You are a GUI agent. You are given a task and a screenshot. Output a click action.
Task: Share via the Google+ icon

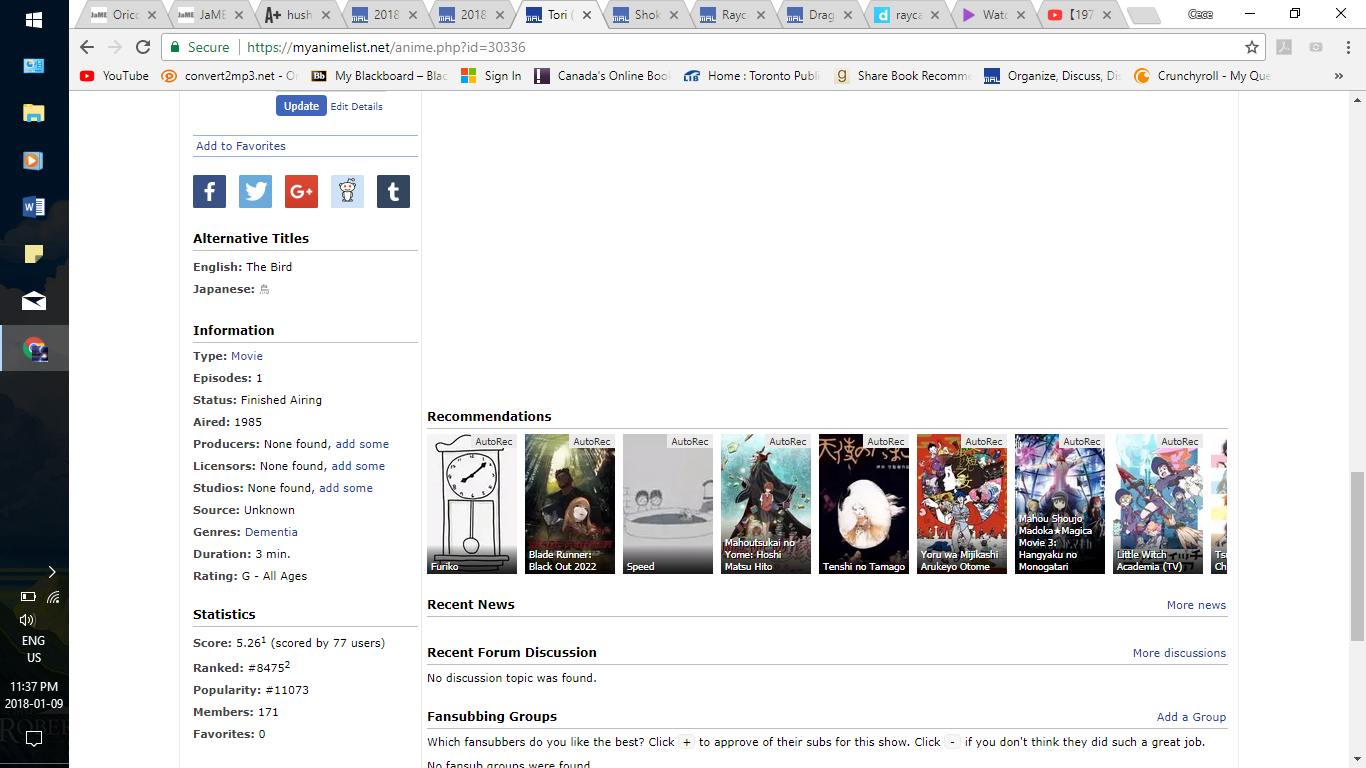pos(301,192)
